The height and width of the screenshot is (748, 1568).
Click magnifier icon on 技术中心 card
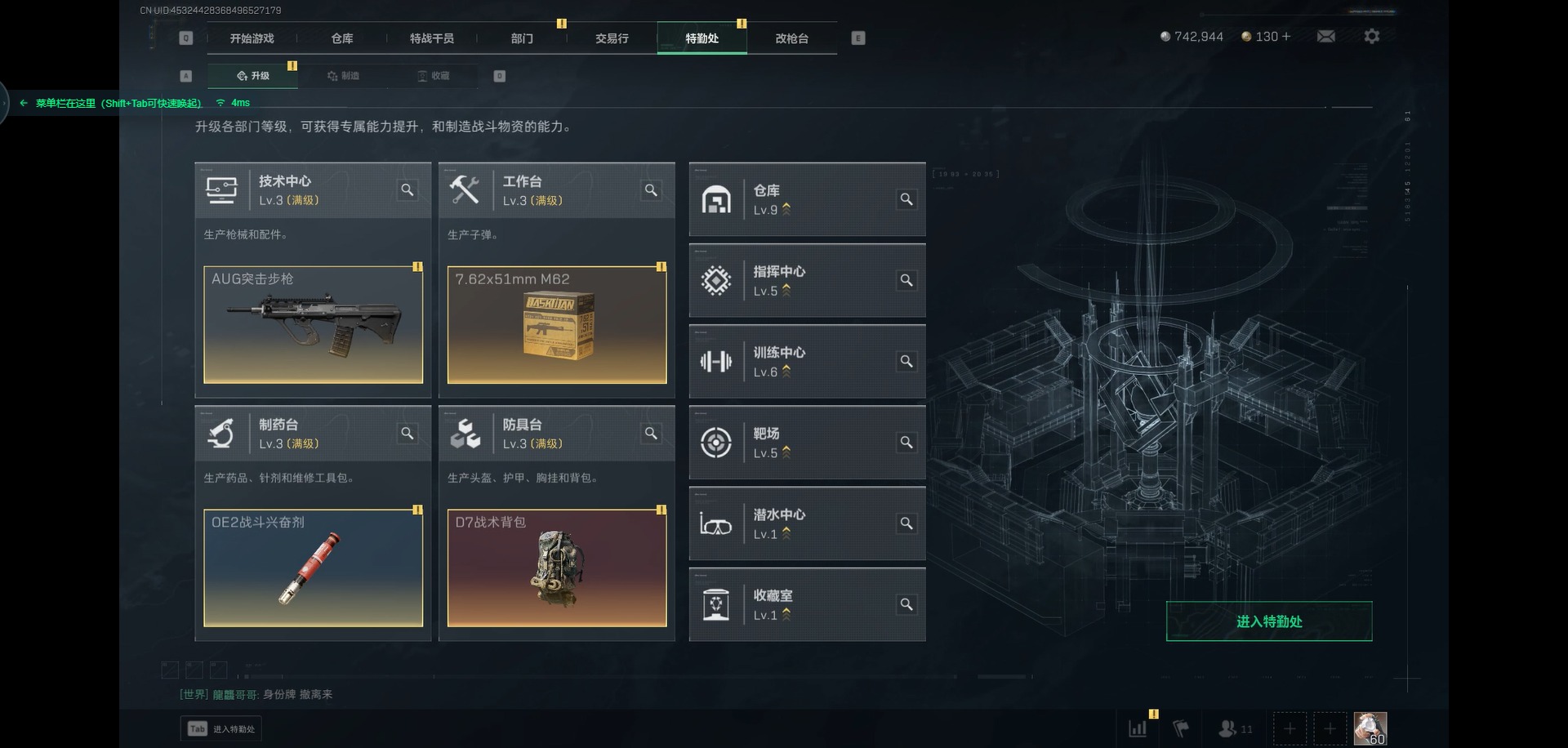coord(408,190)
